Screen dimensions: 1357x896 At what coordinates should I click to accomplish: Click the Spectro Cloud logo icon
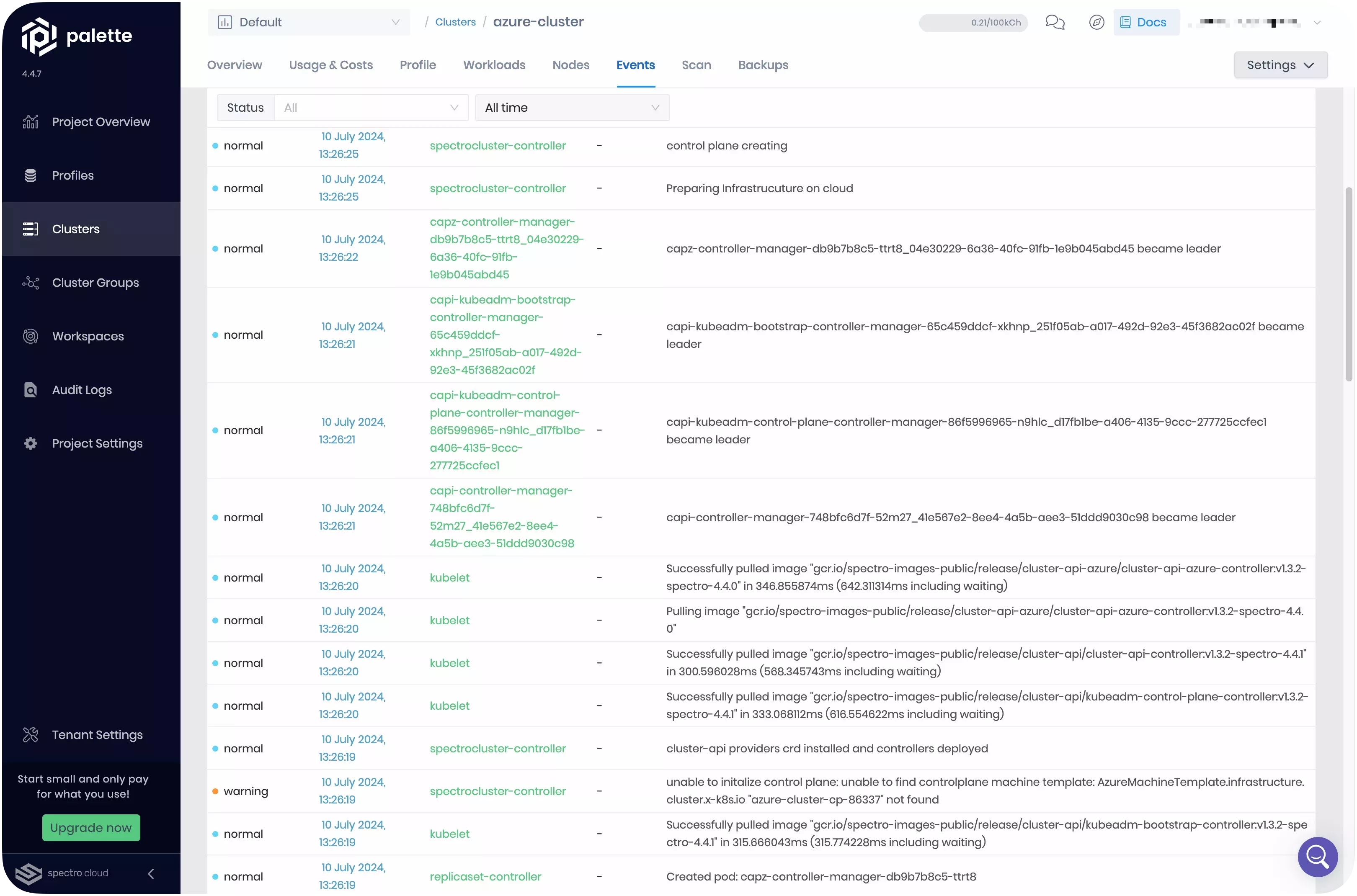pyautogui.click(x=28, y=874)
